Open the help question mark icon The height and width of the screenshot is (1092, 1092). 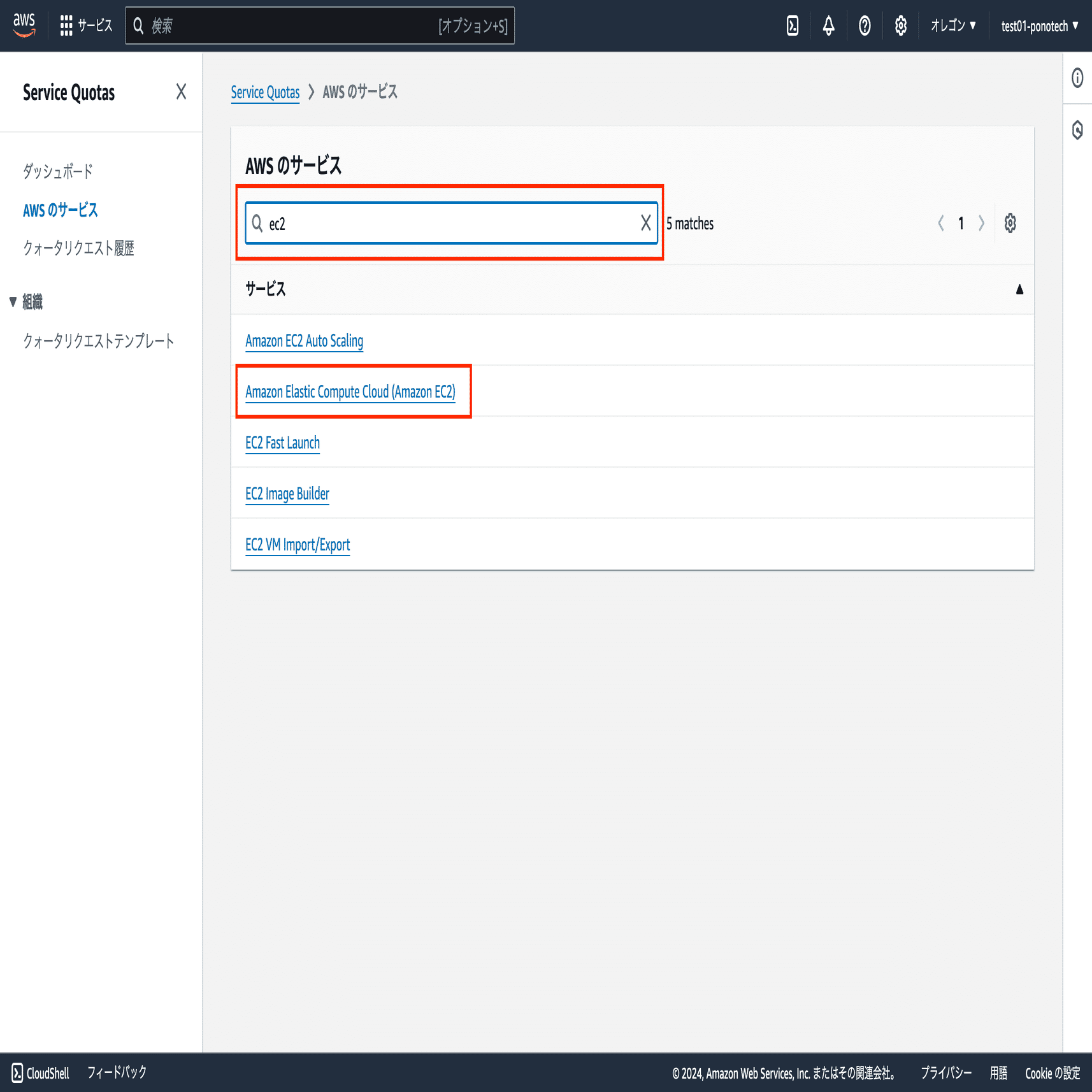[x=865, y=25]
